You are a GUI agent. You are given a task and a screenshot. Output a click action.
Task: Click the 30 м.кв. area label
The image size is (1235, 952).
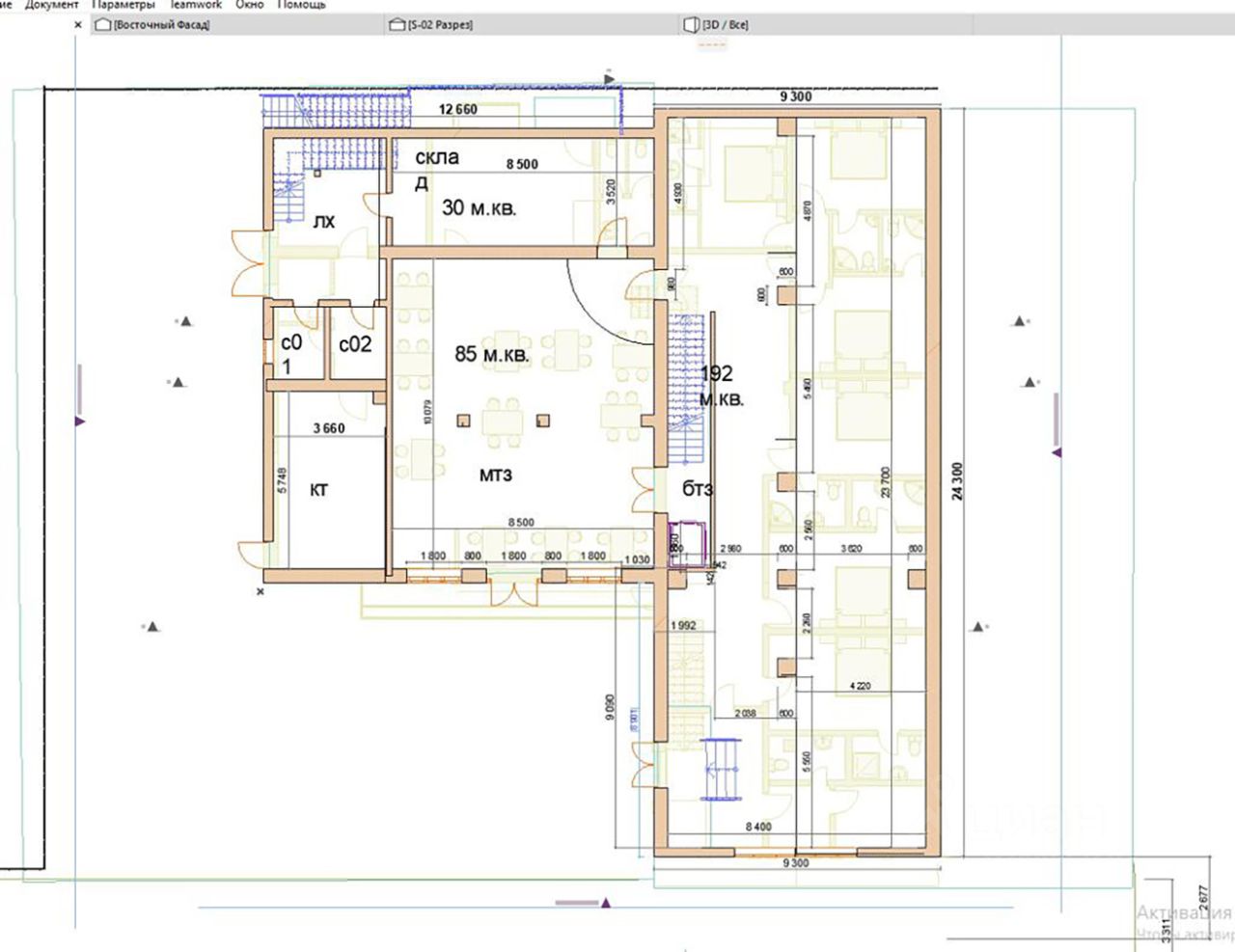pyautogui.click(x=479, y=207)
